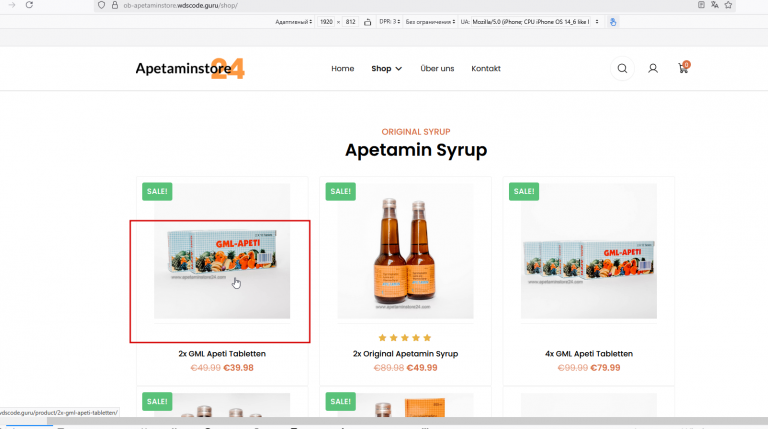
Task: Click the ORIGINAL SYRUP subtitle
Action: (x=416, y=132)
